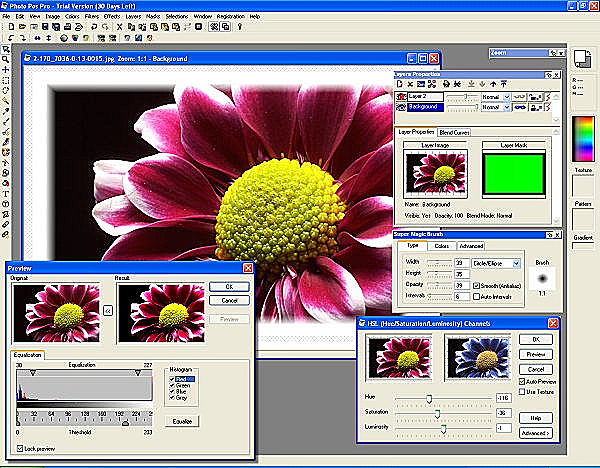Toggle the Auto Preview checkbox
The width and height of the screenshot is (600, 468).
click(x=524, y=381)
